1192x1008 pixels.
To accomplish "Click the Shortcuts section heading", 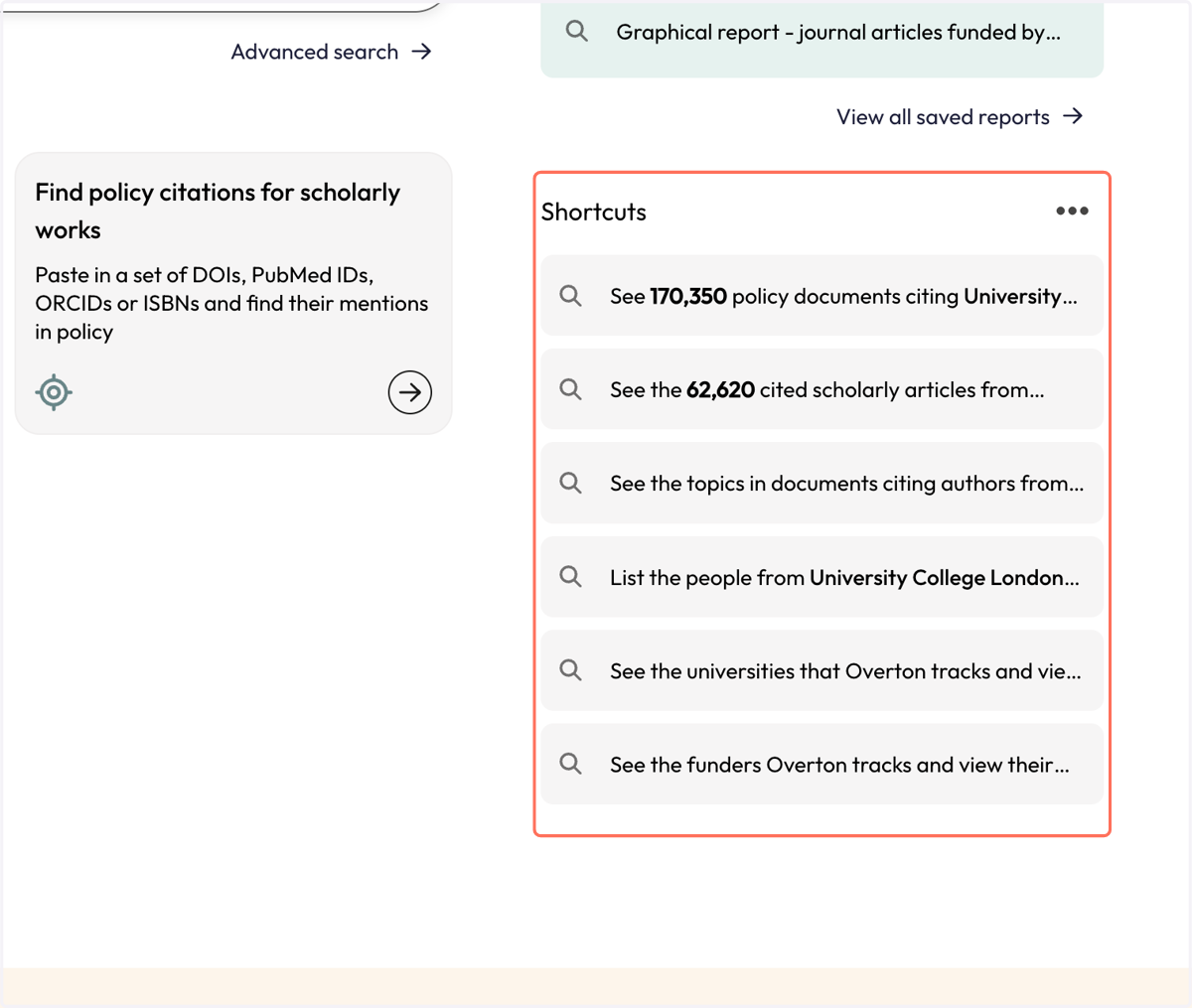I will (x=593, y=212).
